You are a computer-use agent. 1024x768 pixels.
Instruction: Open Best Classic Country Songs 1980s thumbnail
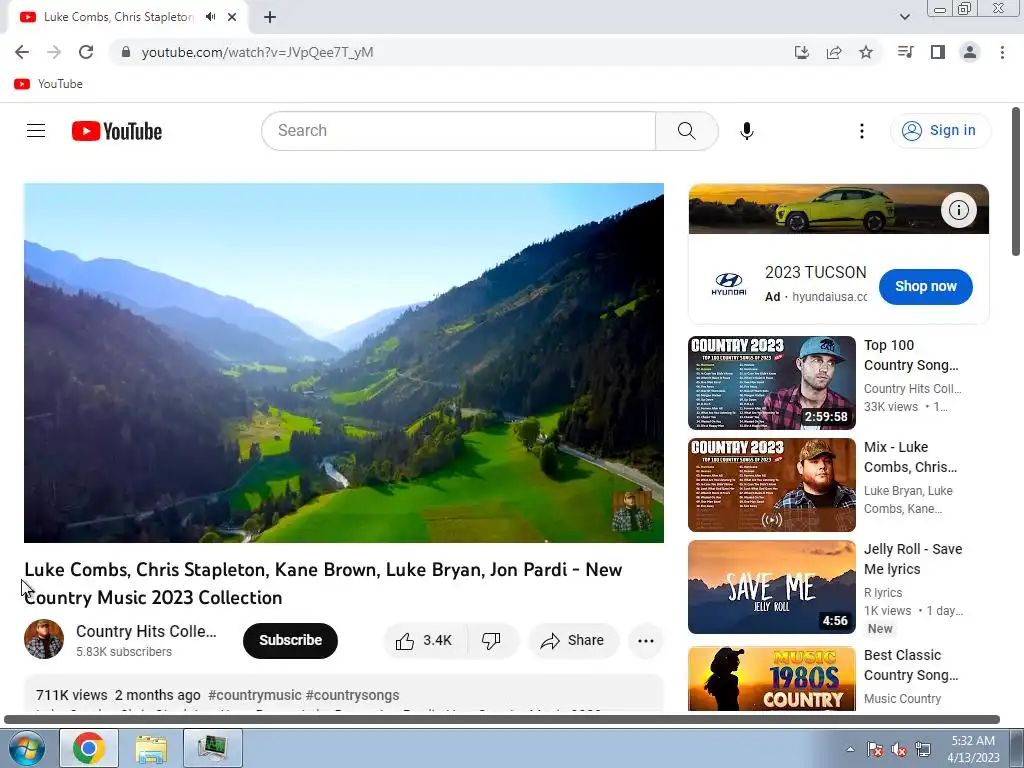click(772, 678)
